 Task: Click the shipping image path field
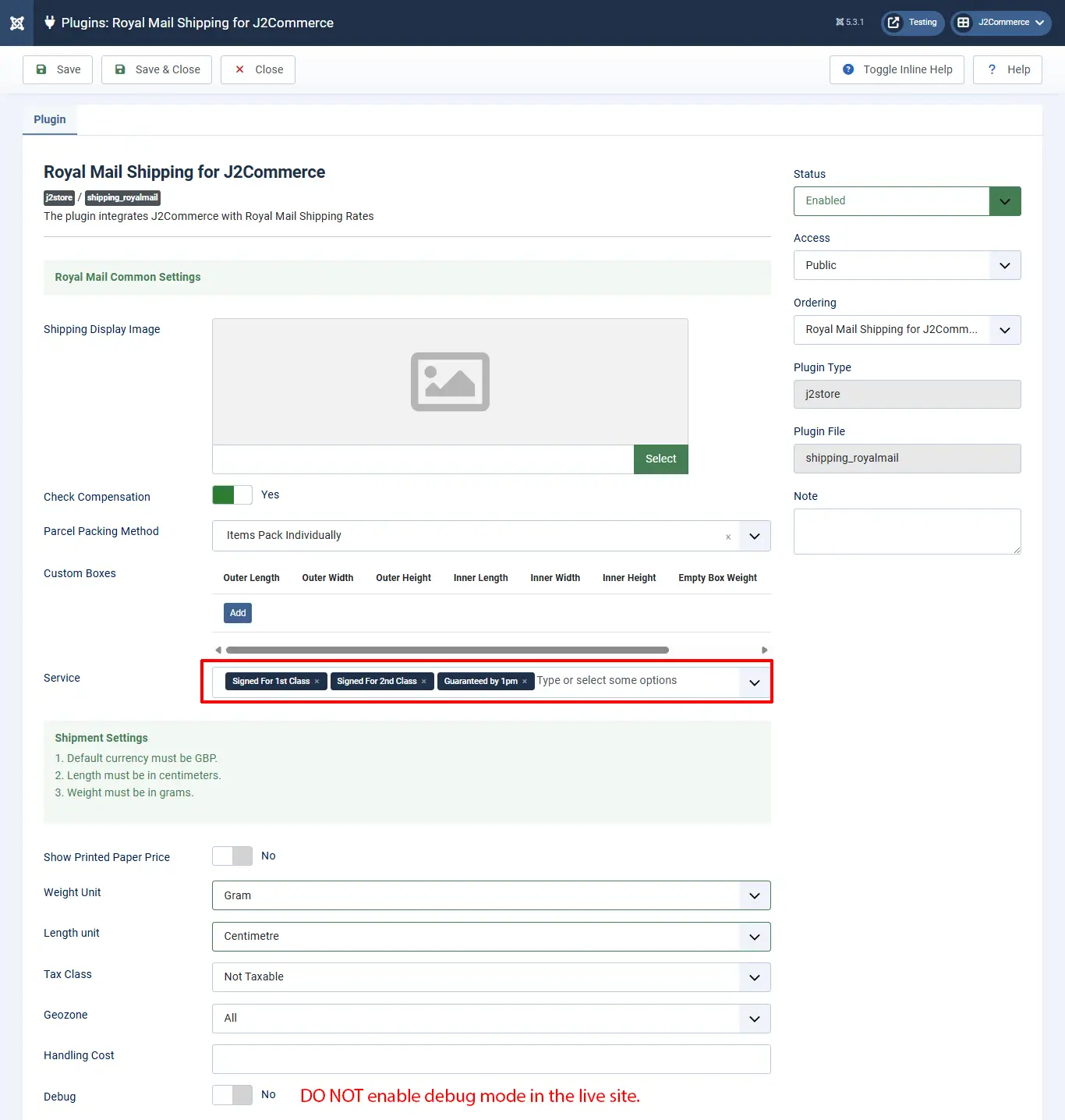(423, 459)
